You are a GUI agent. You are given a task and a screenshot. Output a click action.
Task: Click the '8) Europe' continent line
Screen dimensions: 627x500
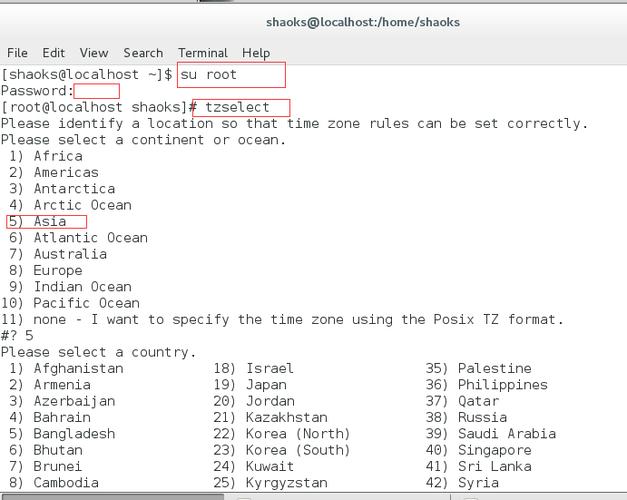[46, 271]
